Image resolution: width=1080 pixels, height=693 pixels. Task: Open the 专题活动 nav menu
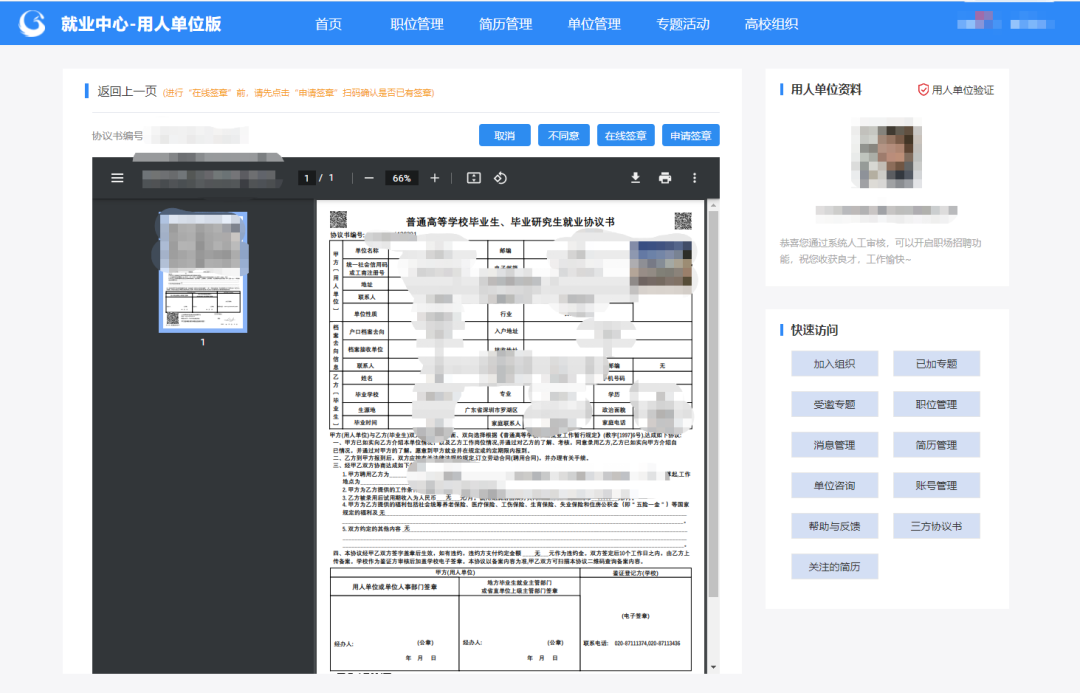tap(683, 24)
